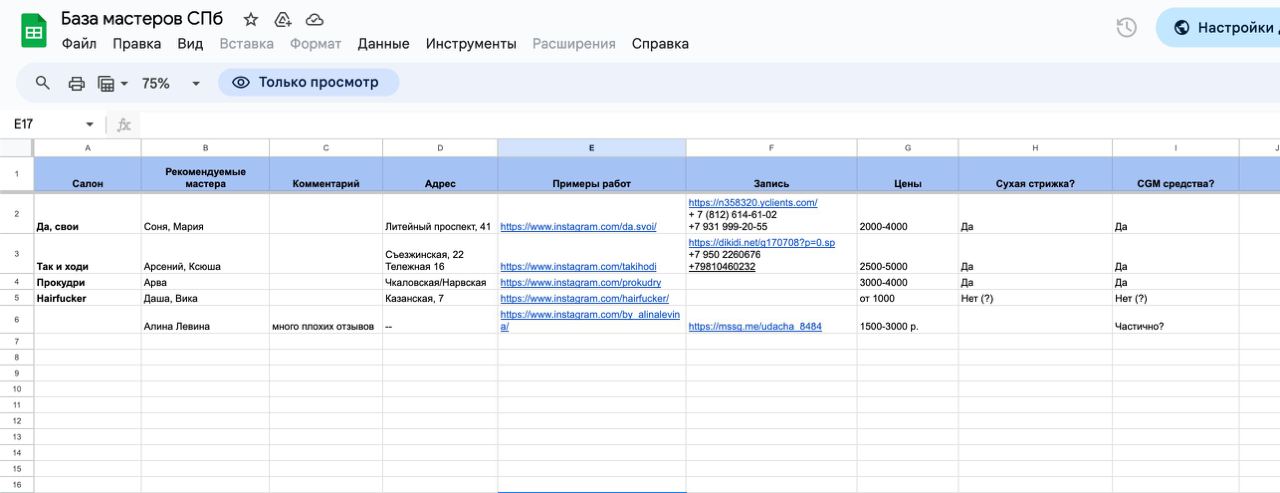
Task: Click header cell CGM средства?
Action: pyautogui.click(x=1175, y=174)
